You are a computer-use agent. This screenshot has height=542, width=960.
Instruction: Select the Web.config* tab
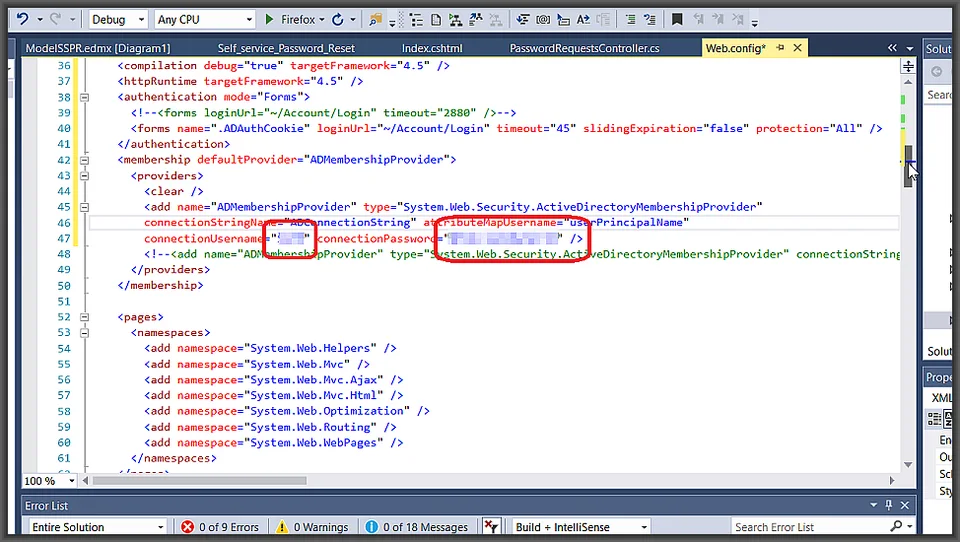735,48
